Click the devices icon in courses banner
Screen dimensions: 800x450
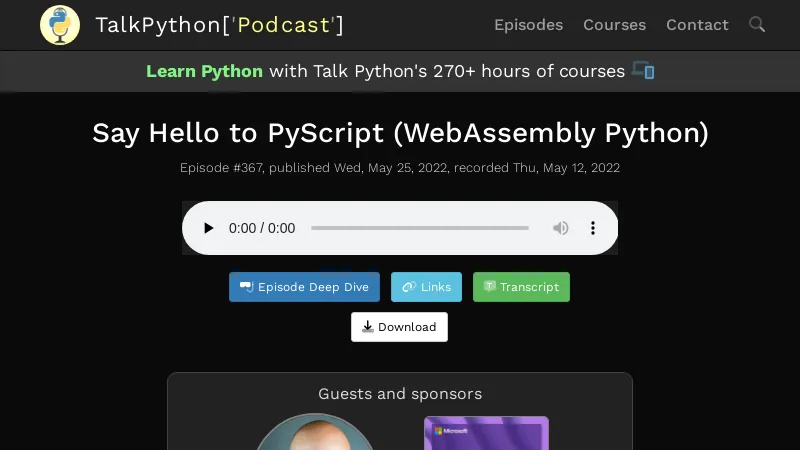tap(643, 70)
